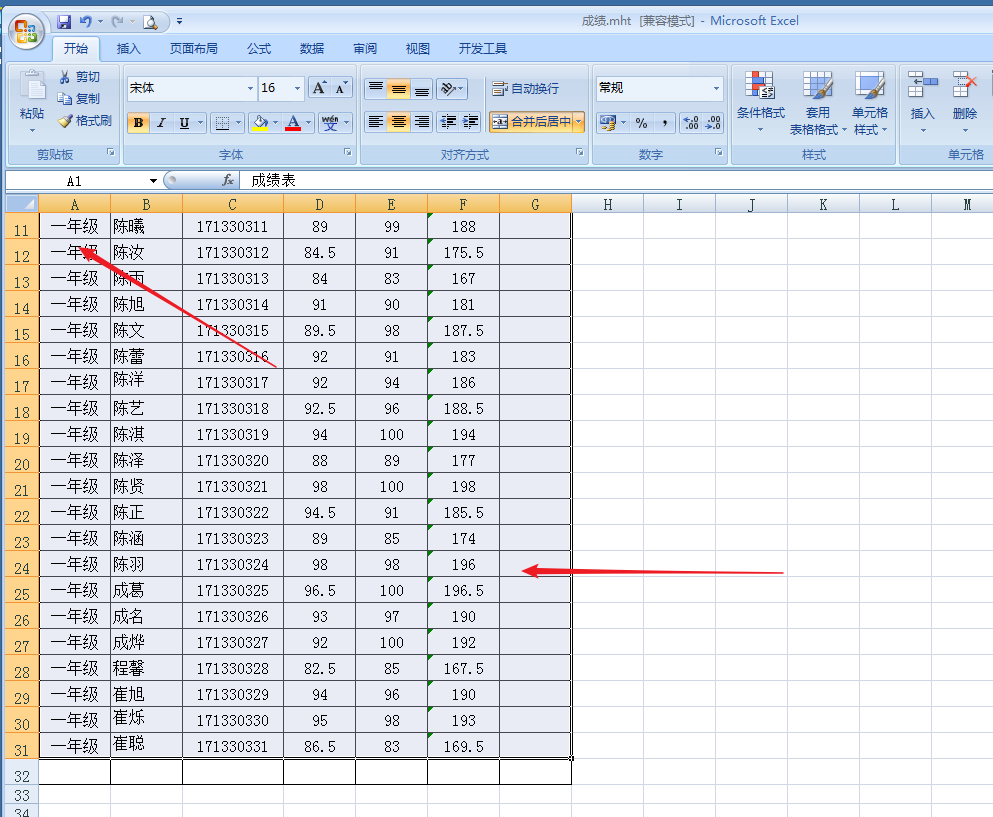This screenshot has height=817, width=993.
Task: Open the number format dropdown (常规)
Action: (716, 89)
